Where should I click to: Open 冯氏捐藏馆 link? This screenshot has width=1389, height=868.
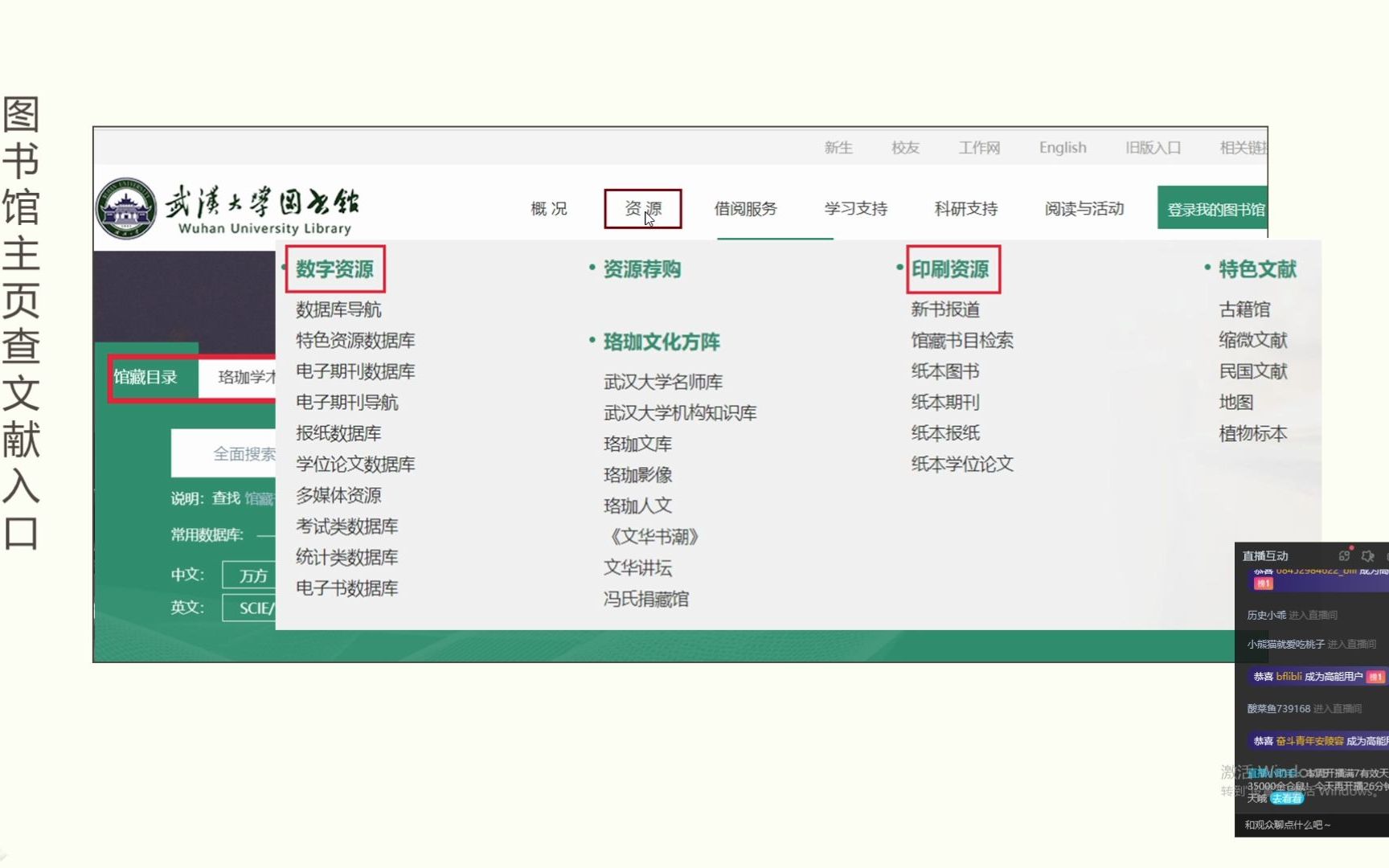point(646,599)
